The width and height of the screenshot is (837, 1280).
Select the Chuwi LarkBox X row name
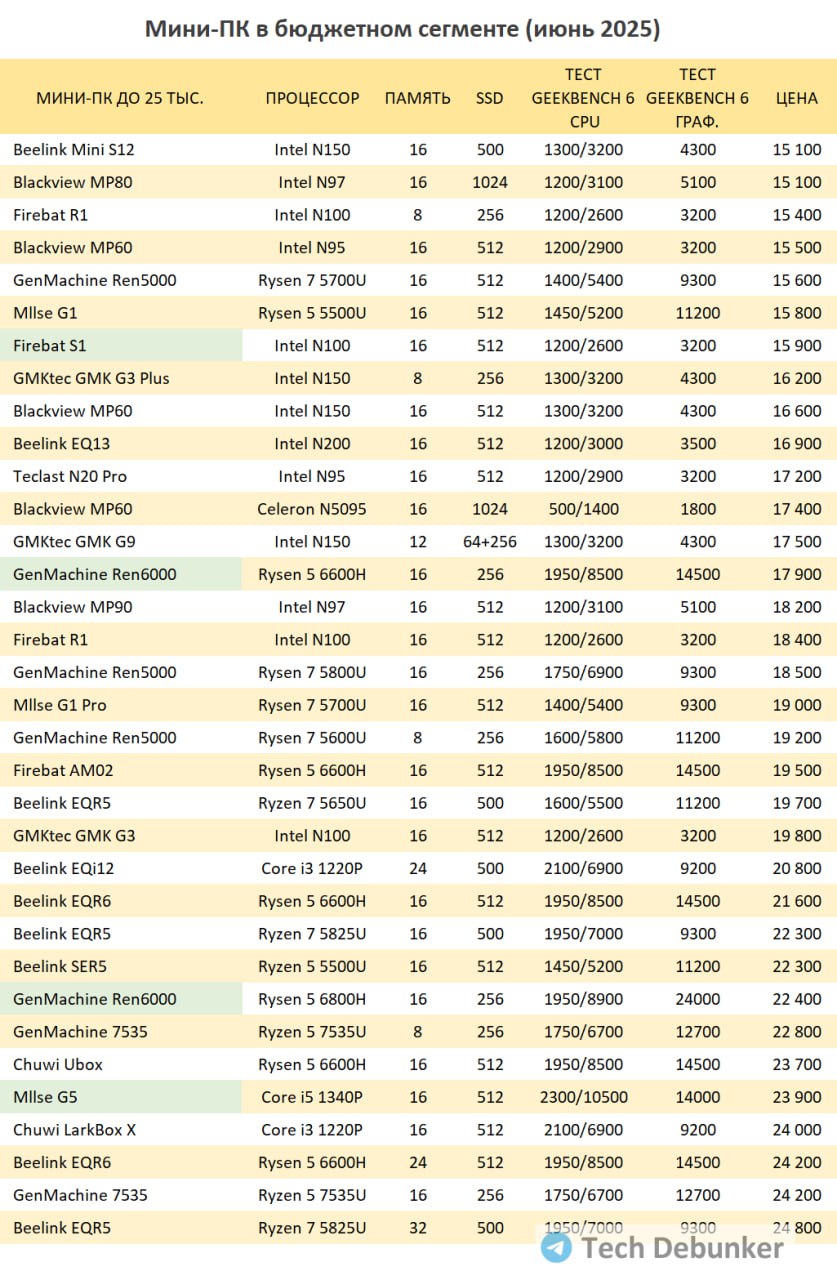75,1130
